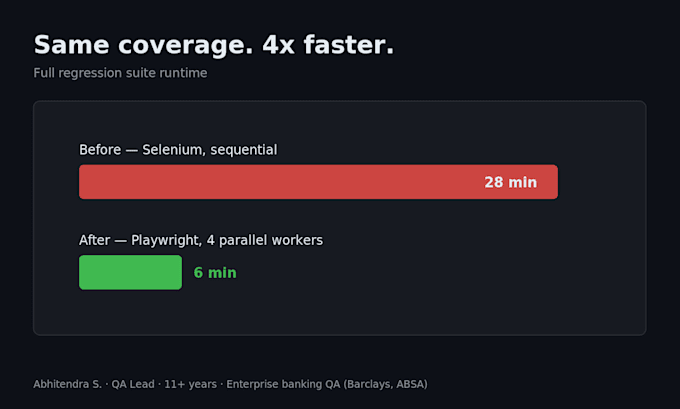The height and width of the screenshot is (409, 680).
Task: Click "4x" in the headline
Action: click(278, 45)
